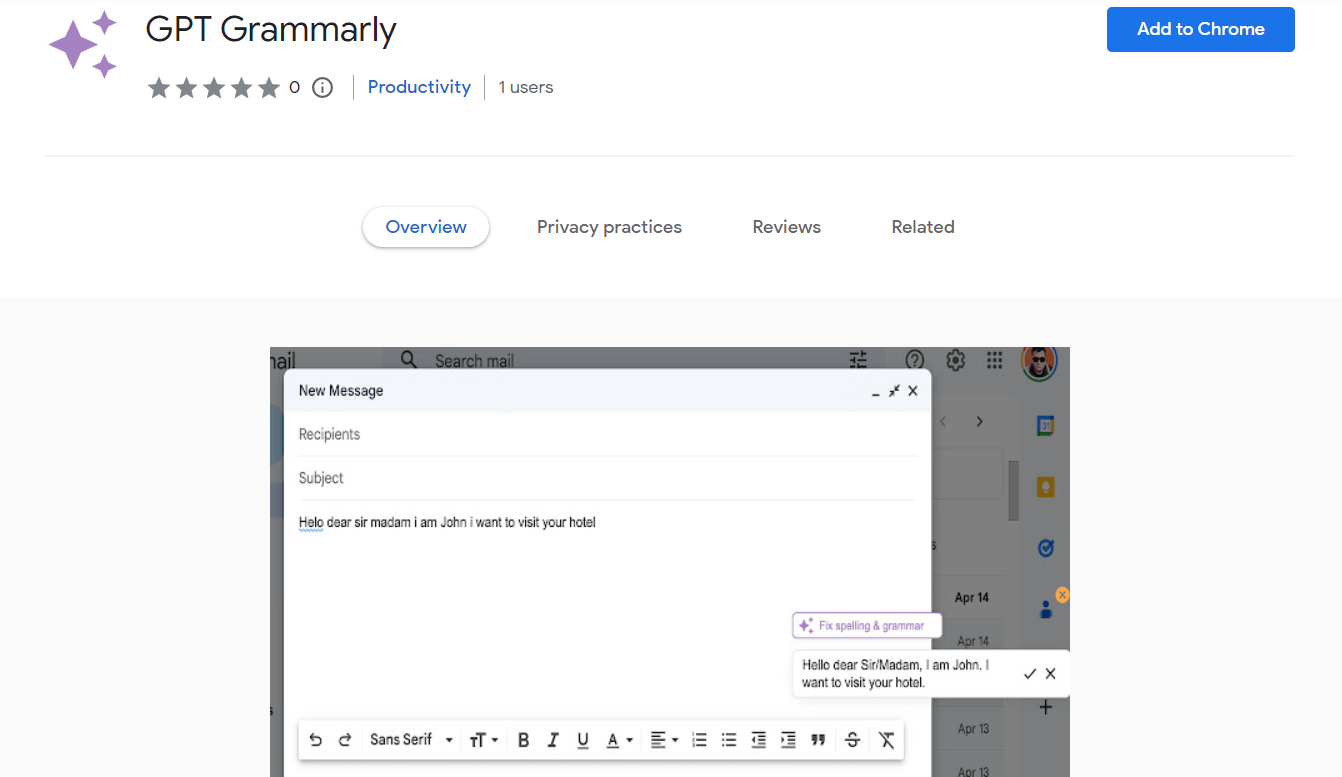This screenshot has width=1342, height=777.
Task: Open the text color dropdown
Action: click(620, 740)
